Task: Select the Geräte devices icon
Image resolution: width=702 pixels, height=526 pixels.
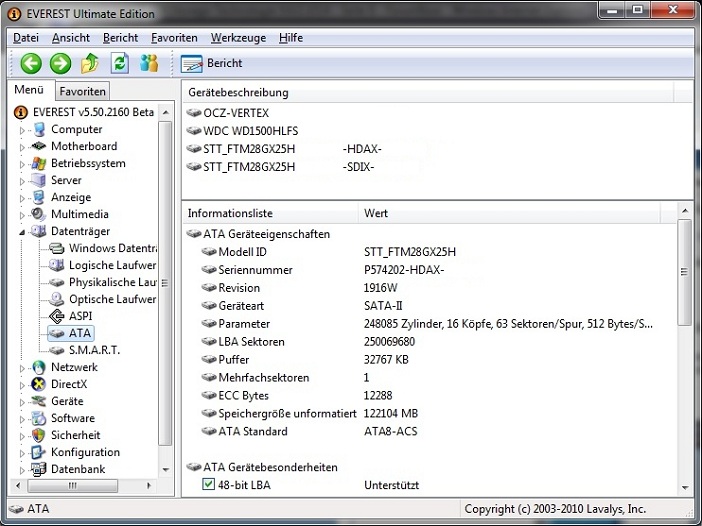Action: tap(39, 401)
